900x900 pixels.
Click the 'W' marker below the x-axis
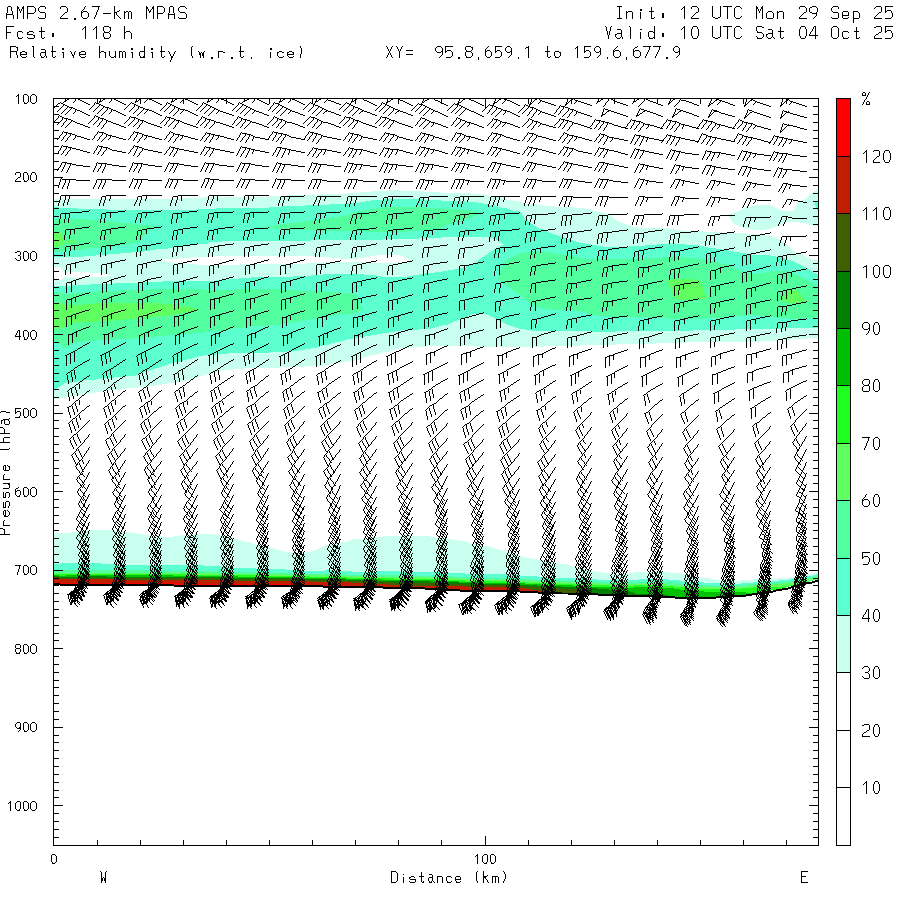102,878
